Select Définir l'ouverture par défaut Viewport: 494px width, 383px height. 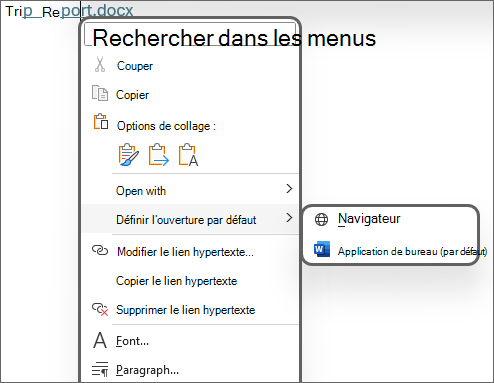pyautogui.click(x=190, y=219)
